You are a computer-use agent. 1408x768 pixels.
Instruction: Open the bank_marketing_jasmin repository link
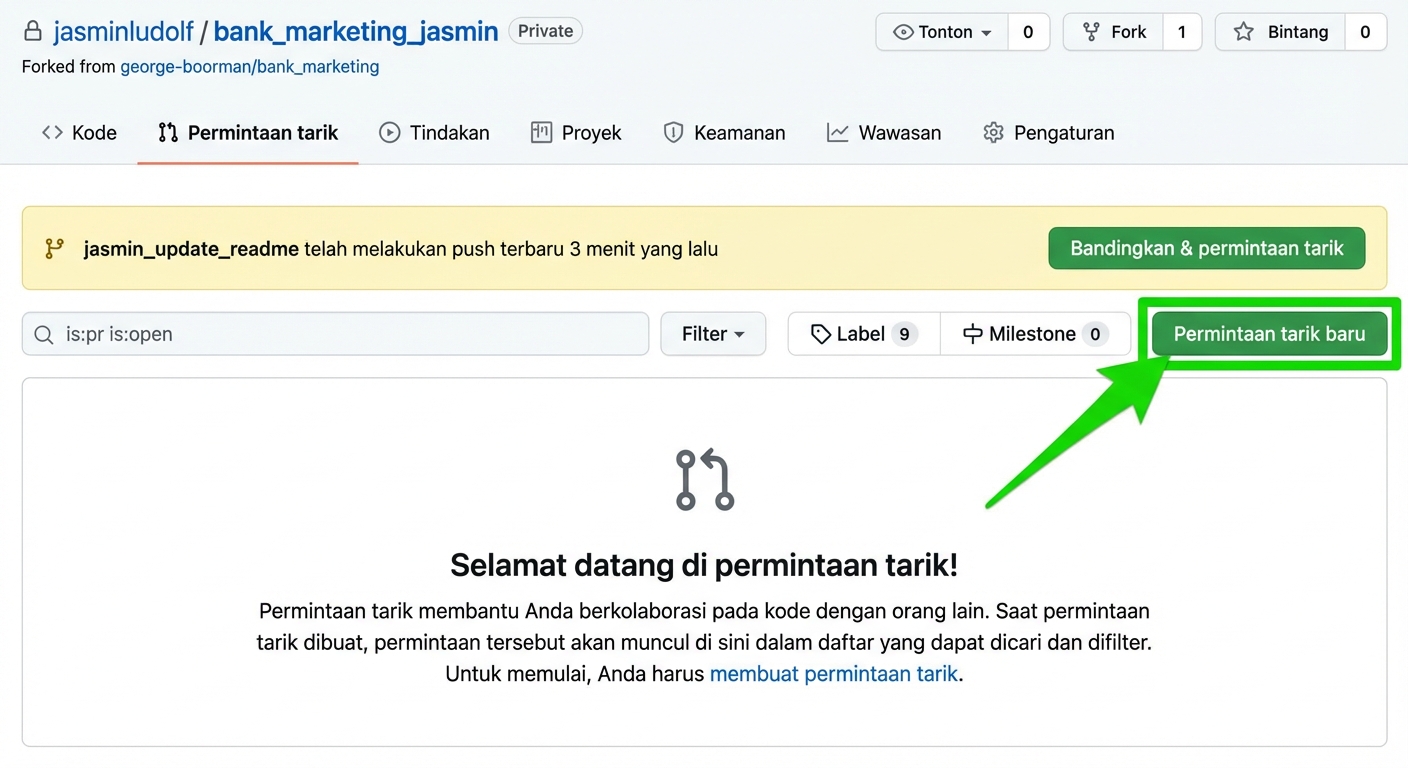[x=355, y=32]
